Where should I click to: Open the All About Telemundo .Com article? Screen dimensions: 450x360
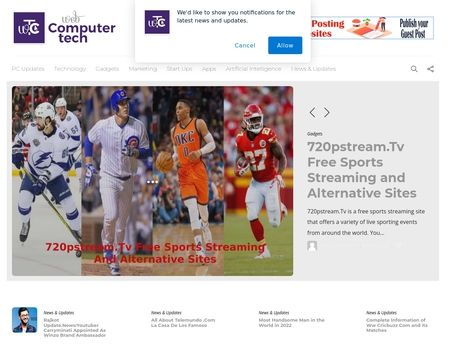[x=183, y=323]
